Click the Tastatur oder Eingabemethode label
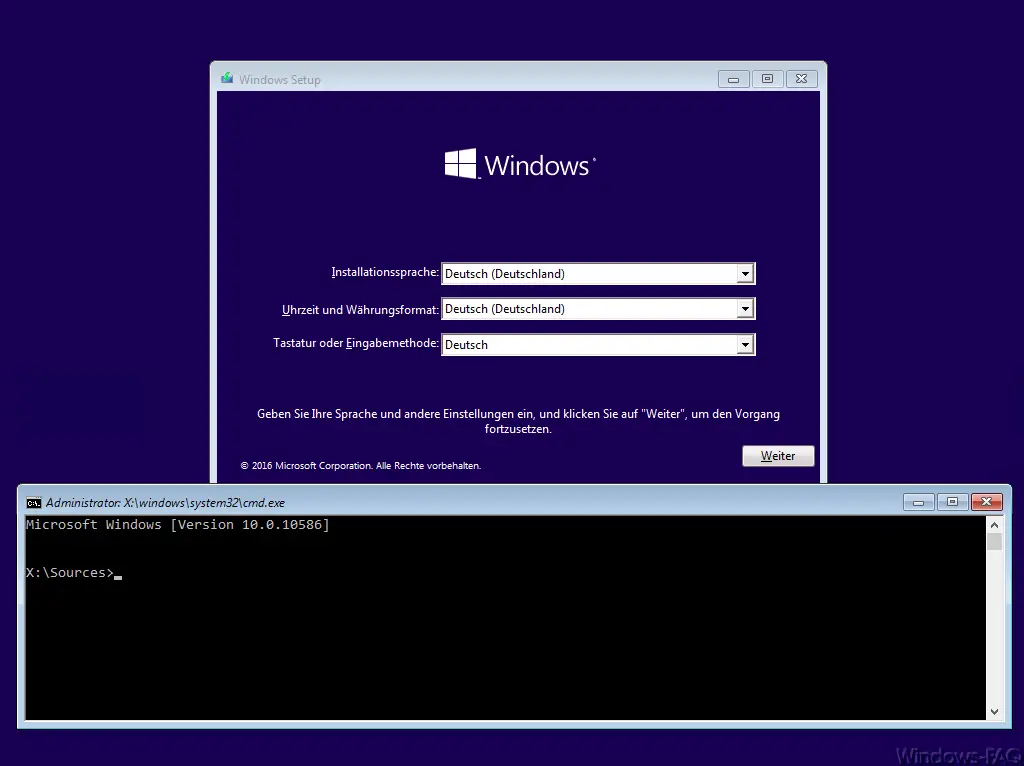The width and height of the screenshot is (1024, 766). point(356,343)
